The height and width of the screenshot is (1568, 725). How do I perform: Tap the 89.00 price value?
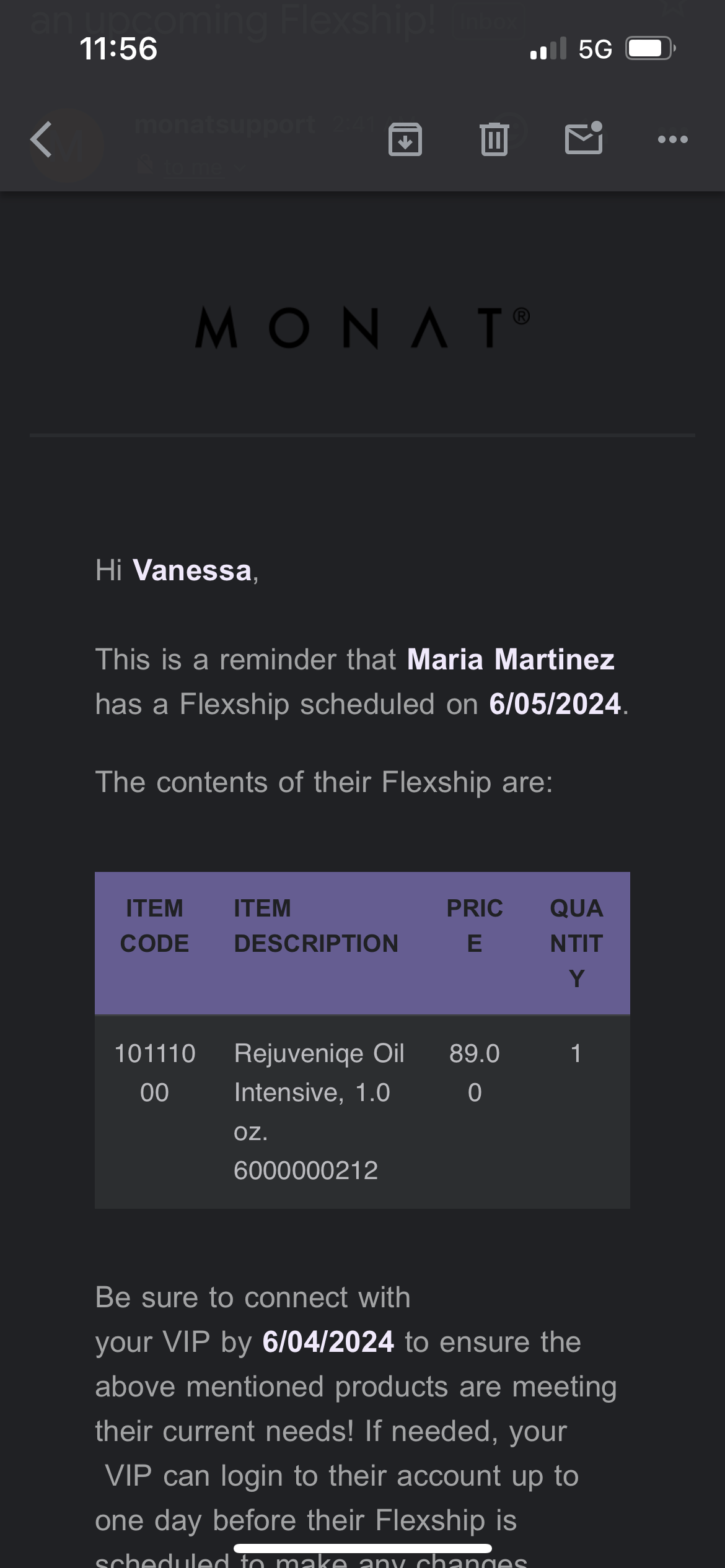click(x=475, y=1073)
